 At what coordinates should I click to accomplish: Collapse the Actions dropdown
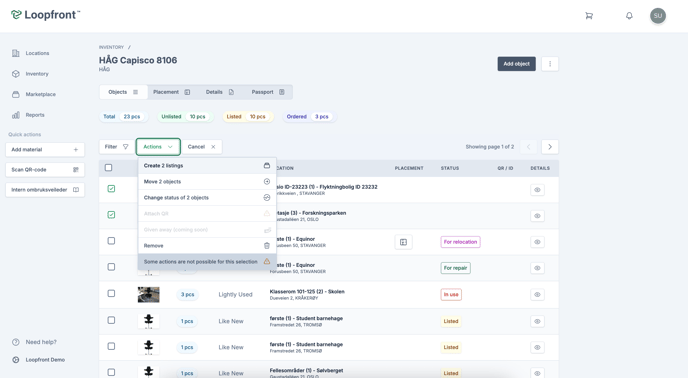pyautogui.click(x=158, y=147)
